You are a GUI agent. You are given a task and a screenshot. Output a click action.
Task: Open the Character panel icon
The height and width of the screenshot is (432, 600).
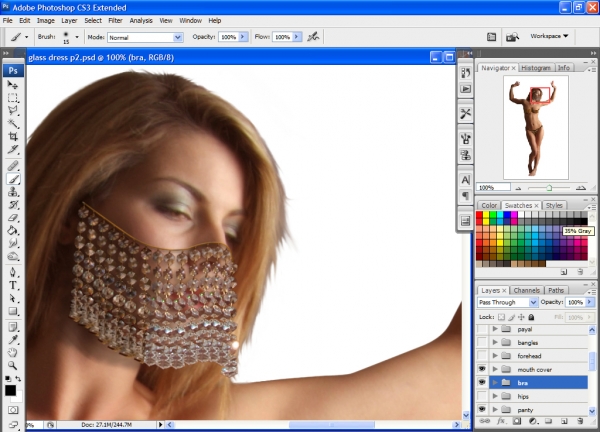[465, 179]
